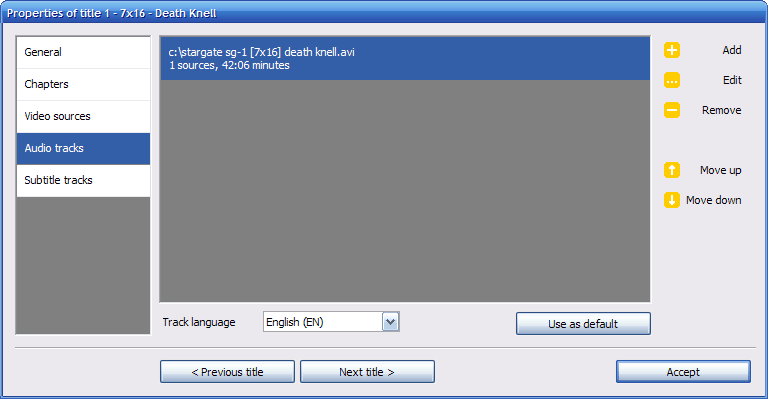Click the yellow plus Add icon
768x399 pixels.
coord(672,50)
